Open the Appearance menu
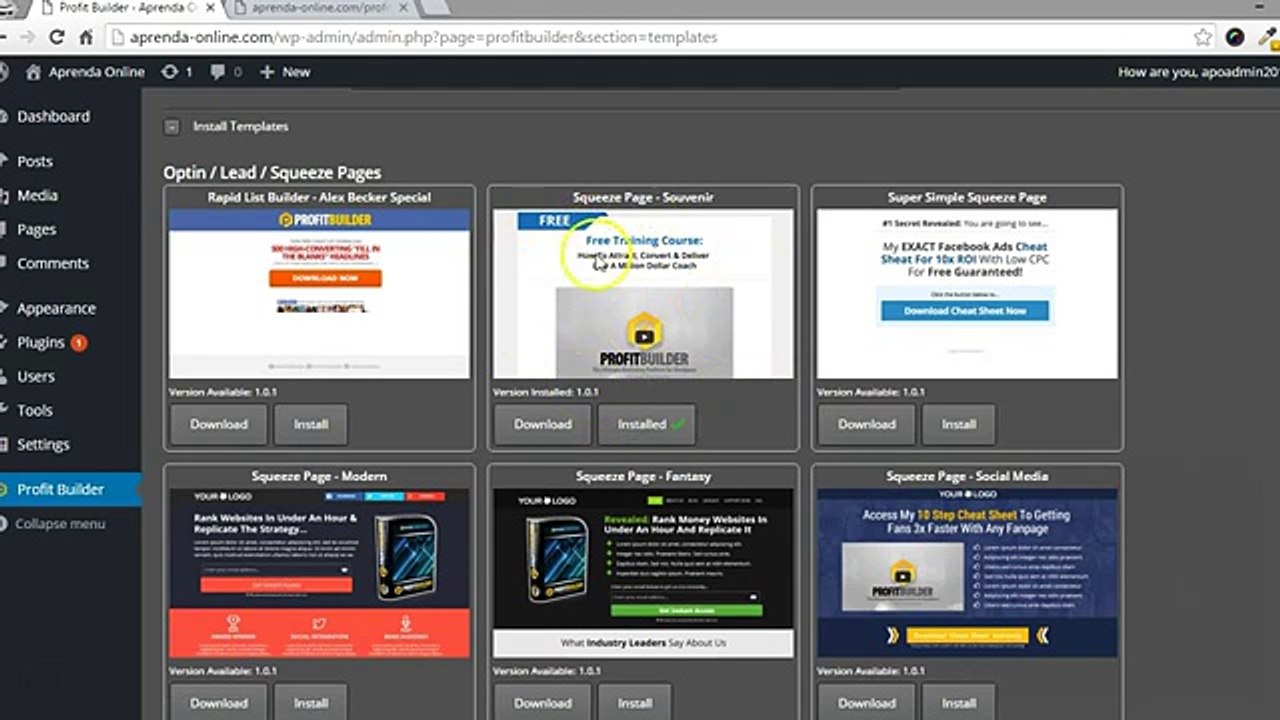The height and width of the screenshot is (720, 1280). 56,308
